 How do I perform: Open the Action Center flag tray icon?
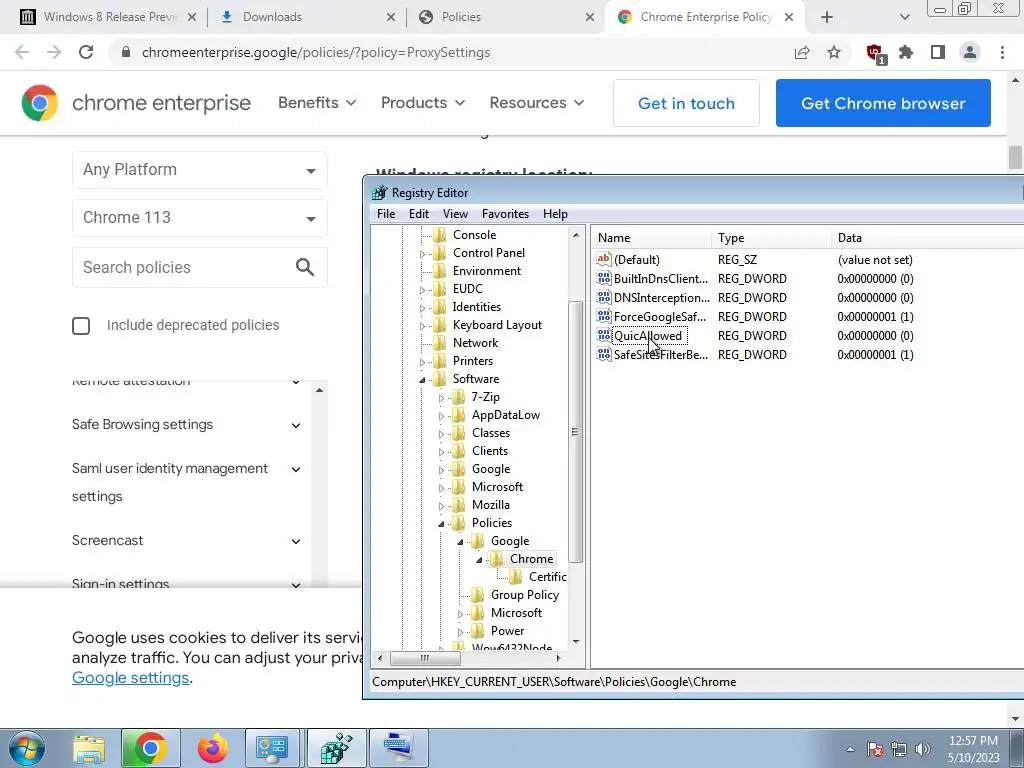click(875, 749)
